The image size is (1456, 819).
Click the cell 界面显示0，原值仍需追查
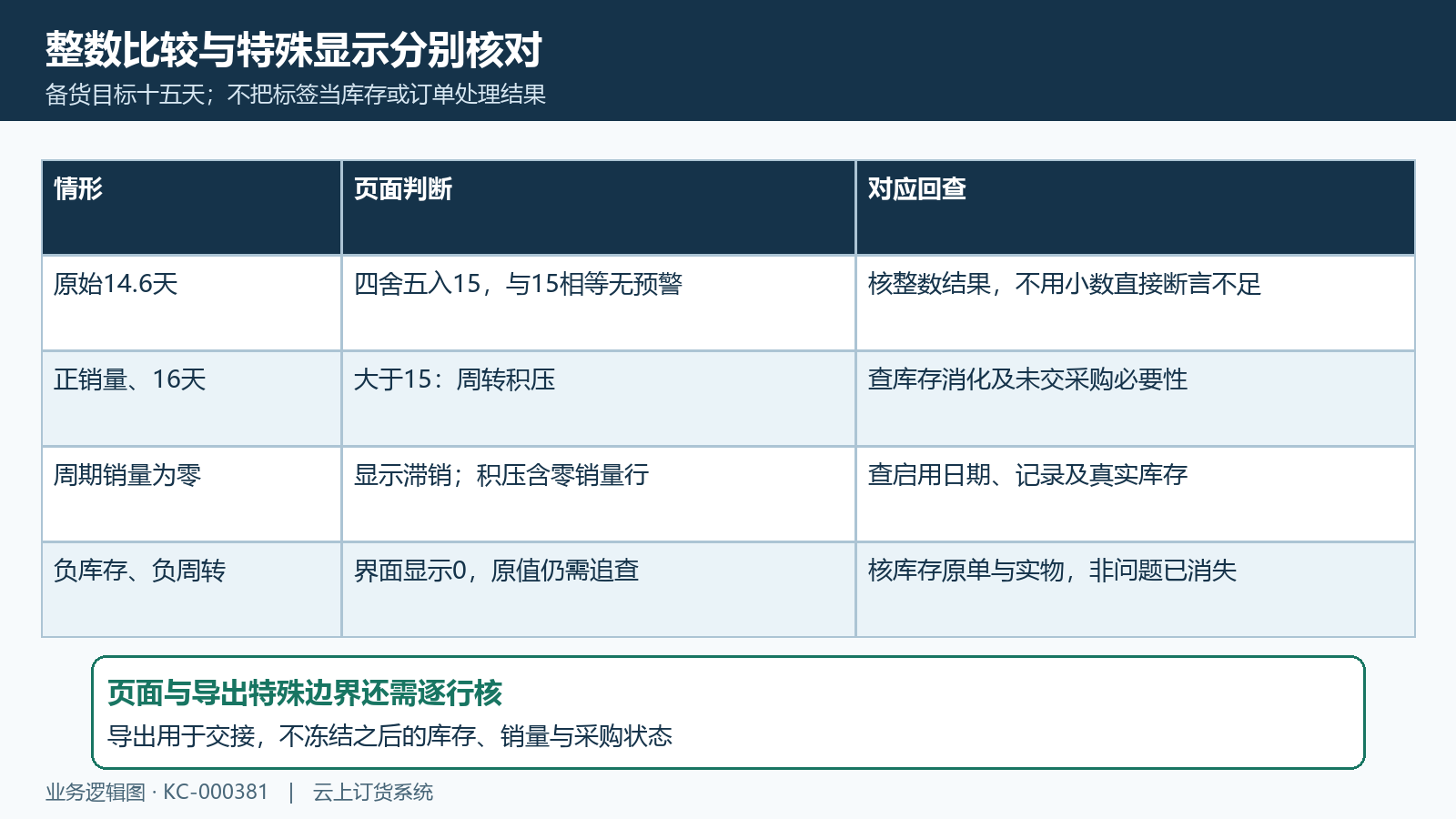[599, 590]
